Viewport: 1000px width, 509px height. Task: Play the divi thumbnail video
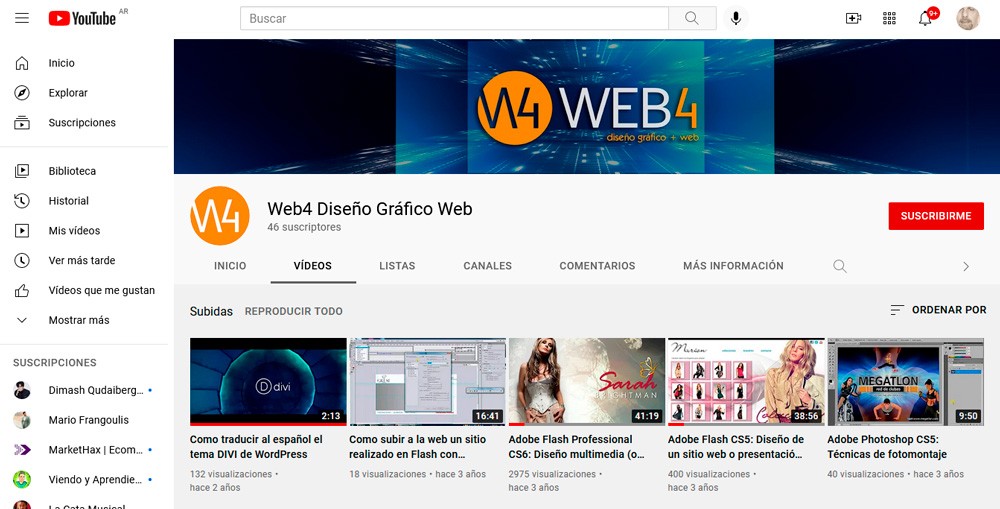click(268, 381)
